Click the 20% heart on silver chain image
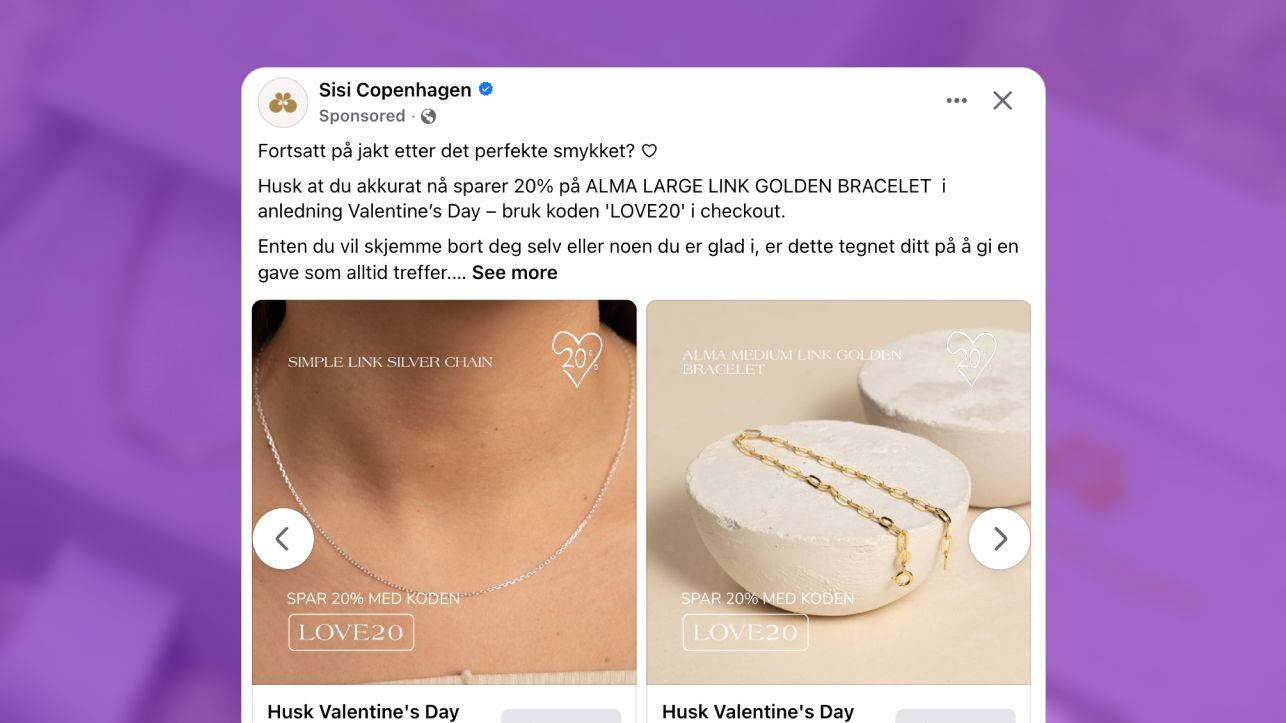This screenshot has width=1286, height=723. (577, 360)
